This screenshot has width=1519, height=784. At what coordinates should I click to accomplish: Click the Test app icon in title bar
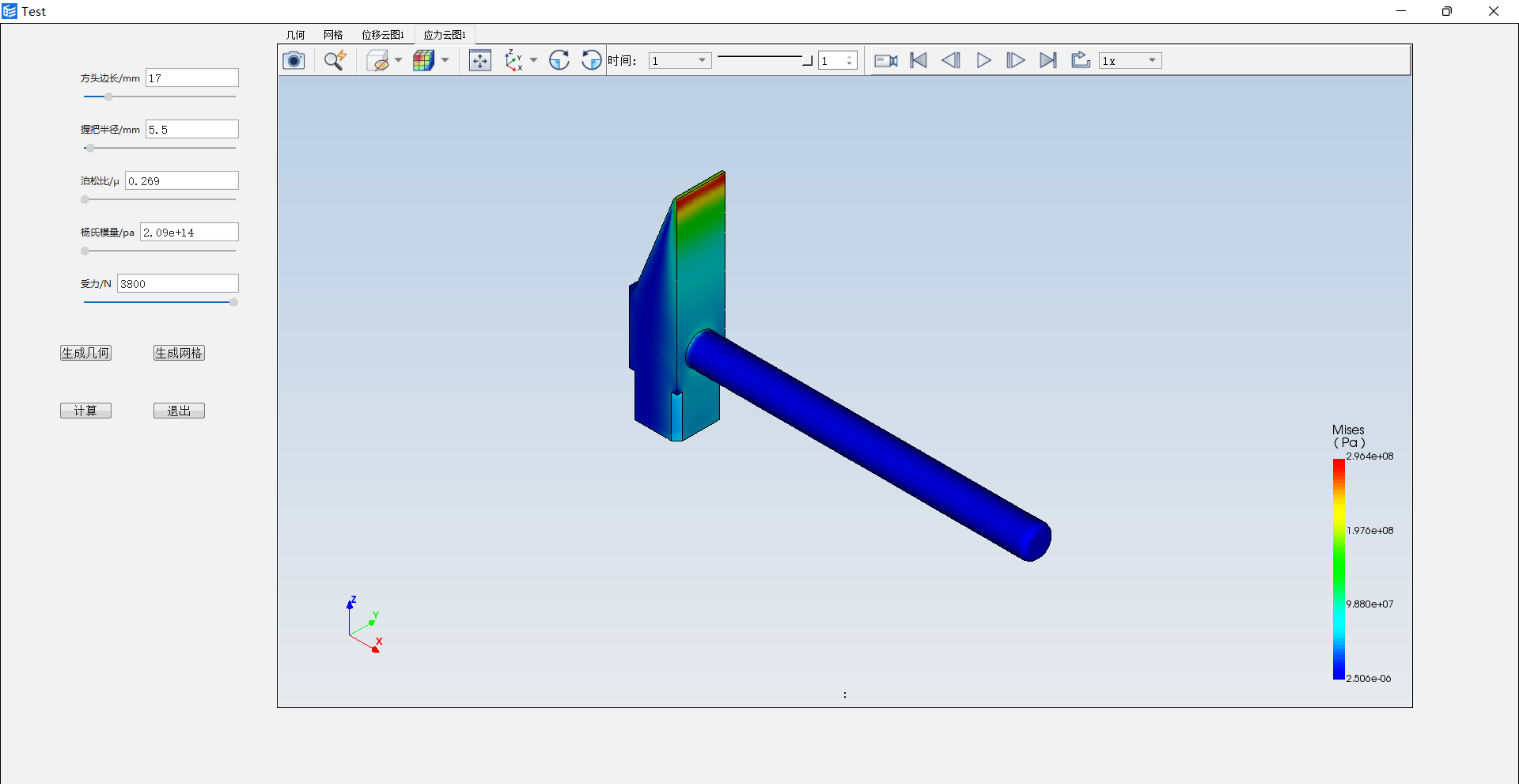[9, 11]
